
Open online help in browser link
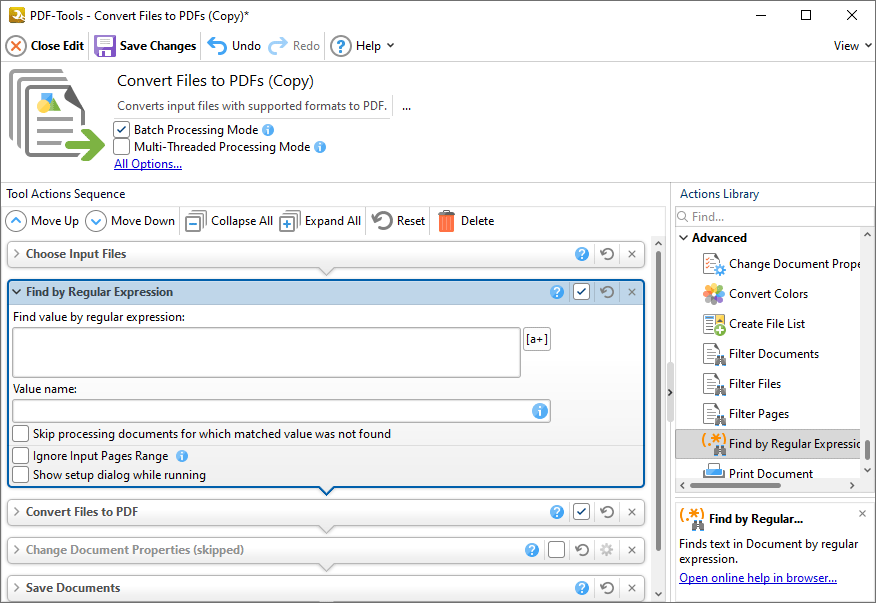tap(758, 578)
